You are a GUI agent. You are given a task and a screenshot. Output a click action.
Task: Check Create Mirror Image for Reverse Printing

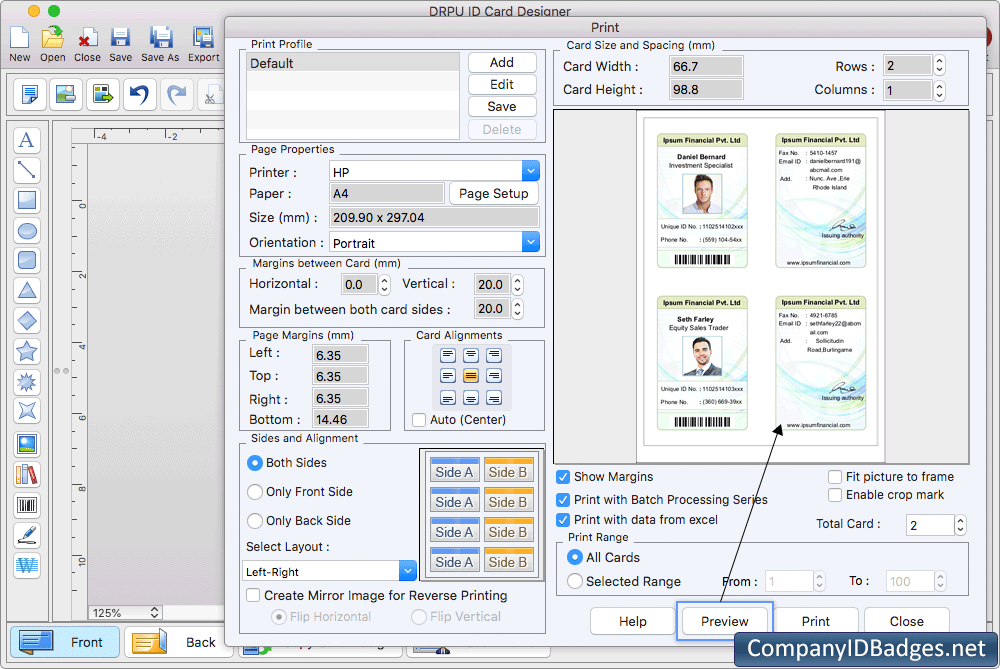253,595
